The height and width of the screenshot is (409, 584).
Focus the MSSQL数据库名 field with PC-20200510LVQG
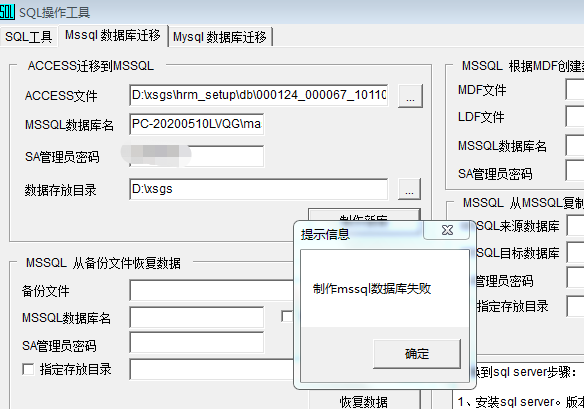pos(197,124)
